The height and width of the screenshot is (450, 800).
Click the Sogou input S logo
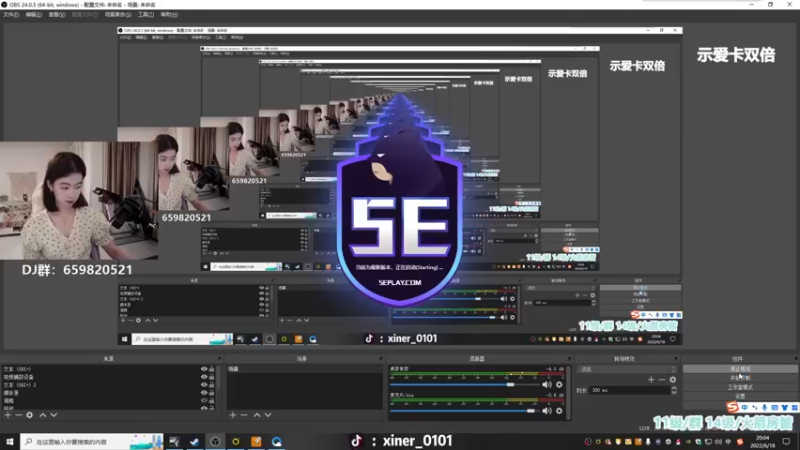[x=733, y=407]
